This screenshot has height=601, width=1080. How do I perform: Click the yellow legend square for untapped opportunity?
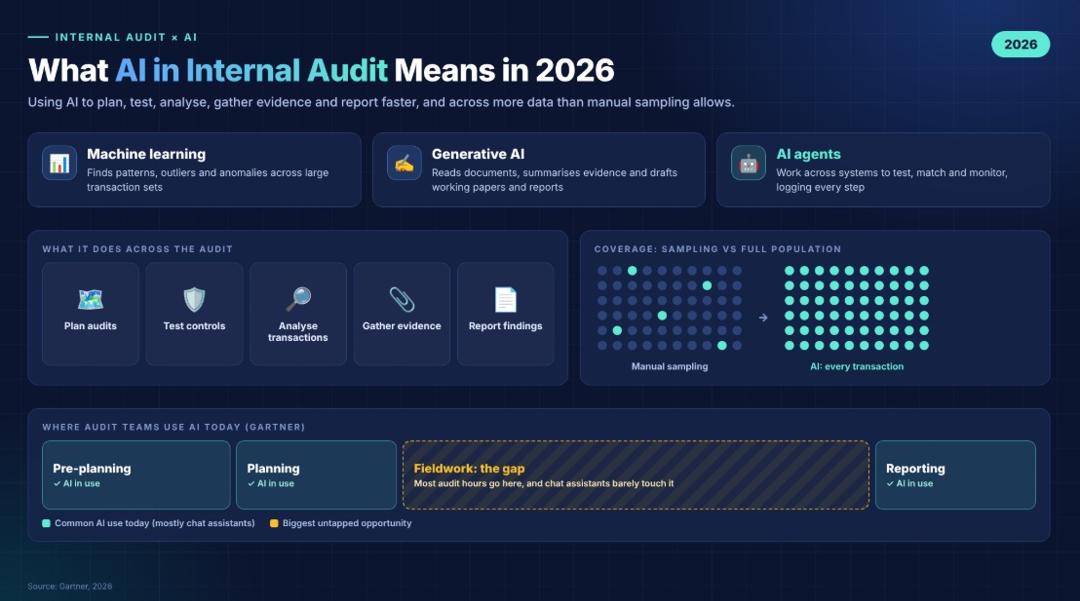pyautogui.click(x=273, y=523)
